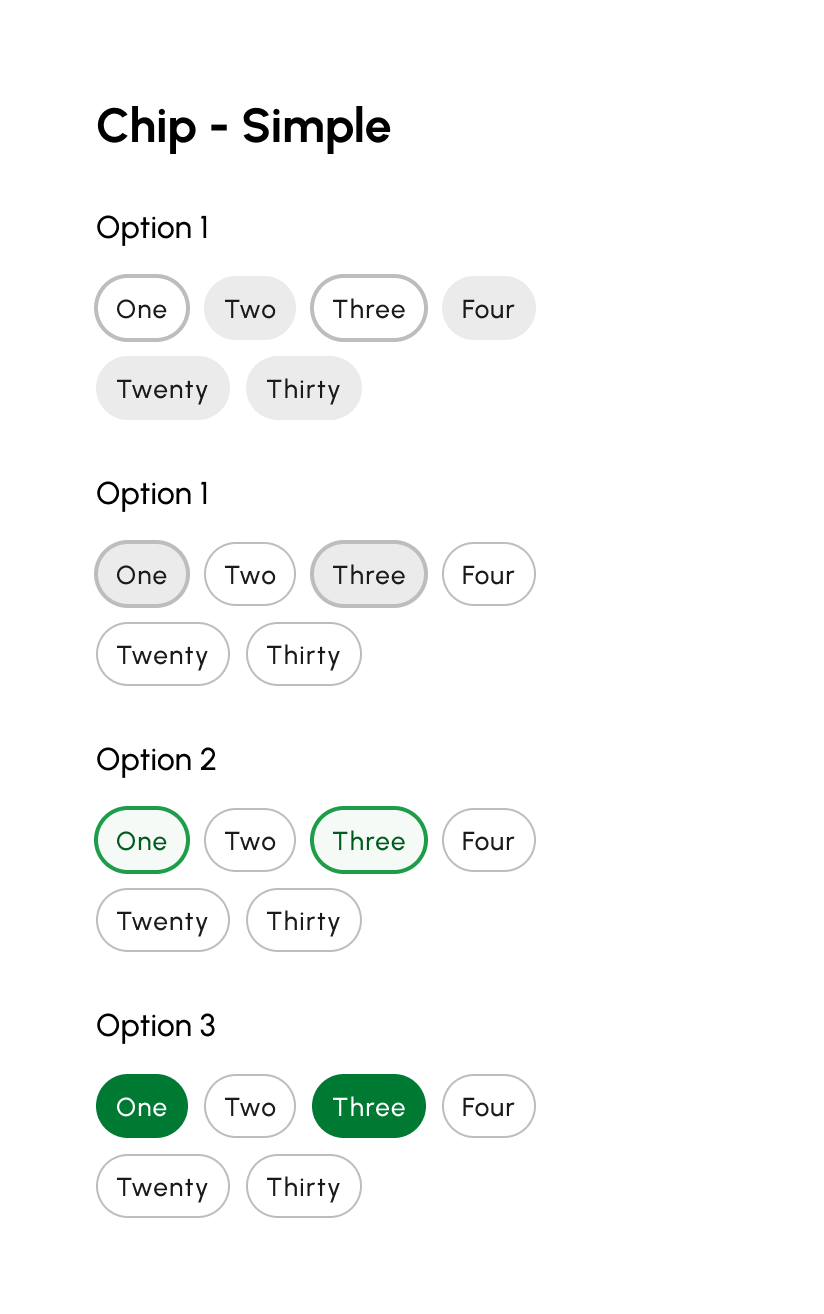This screenshot has width=824, height=1314.
Task: Deselect green-outlined One chip under Option 2
Action: [142, 840]
